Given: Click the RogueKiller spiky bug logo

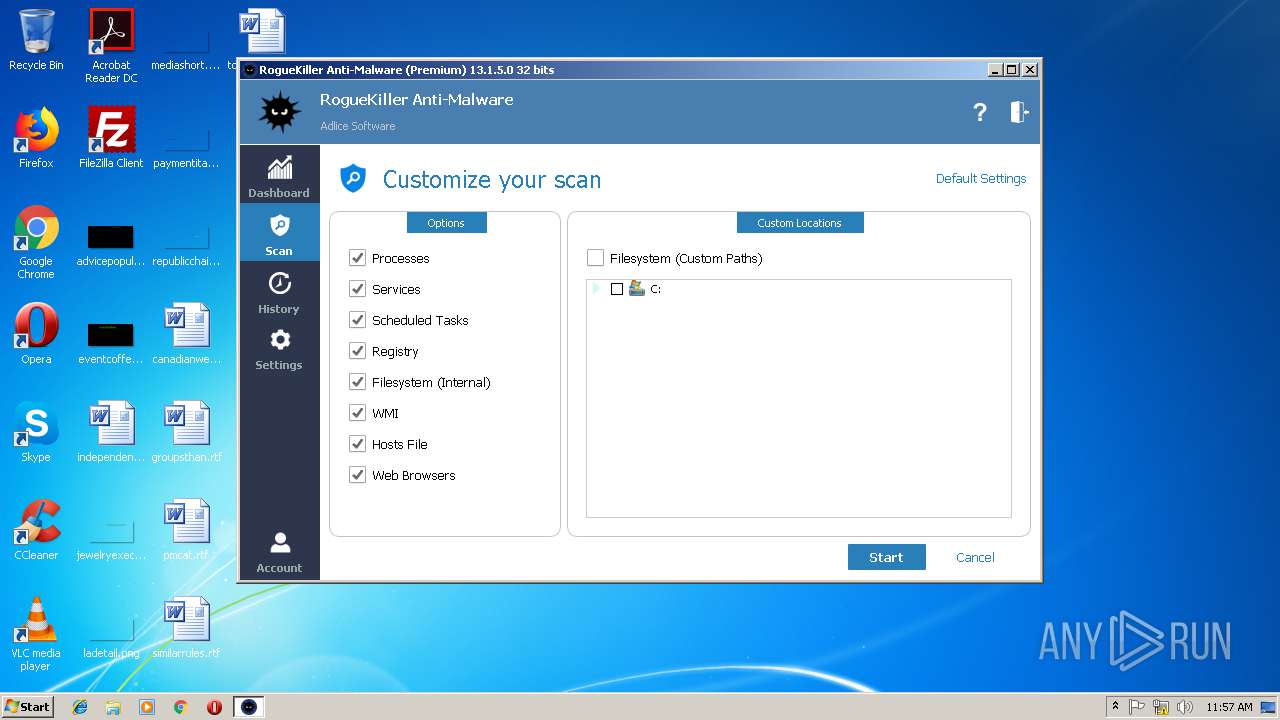Looking at the screenshot, I should pos(279,111).
